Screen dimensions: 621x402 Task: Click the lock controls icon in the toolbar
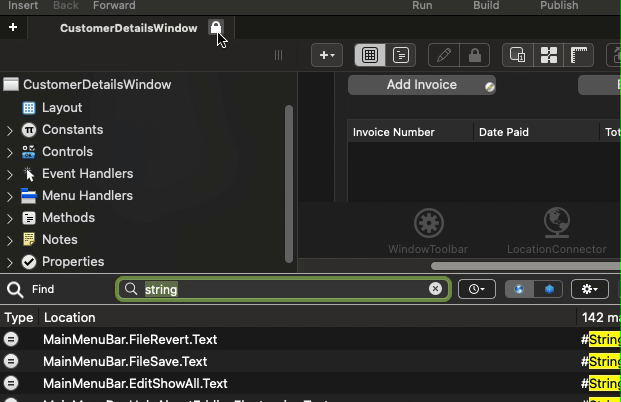(474, 55)
